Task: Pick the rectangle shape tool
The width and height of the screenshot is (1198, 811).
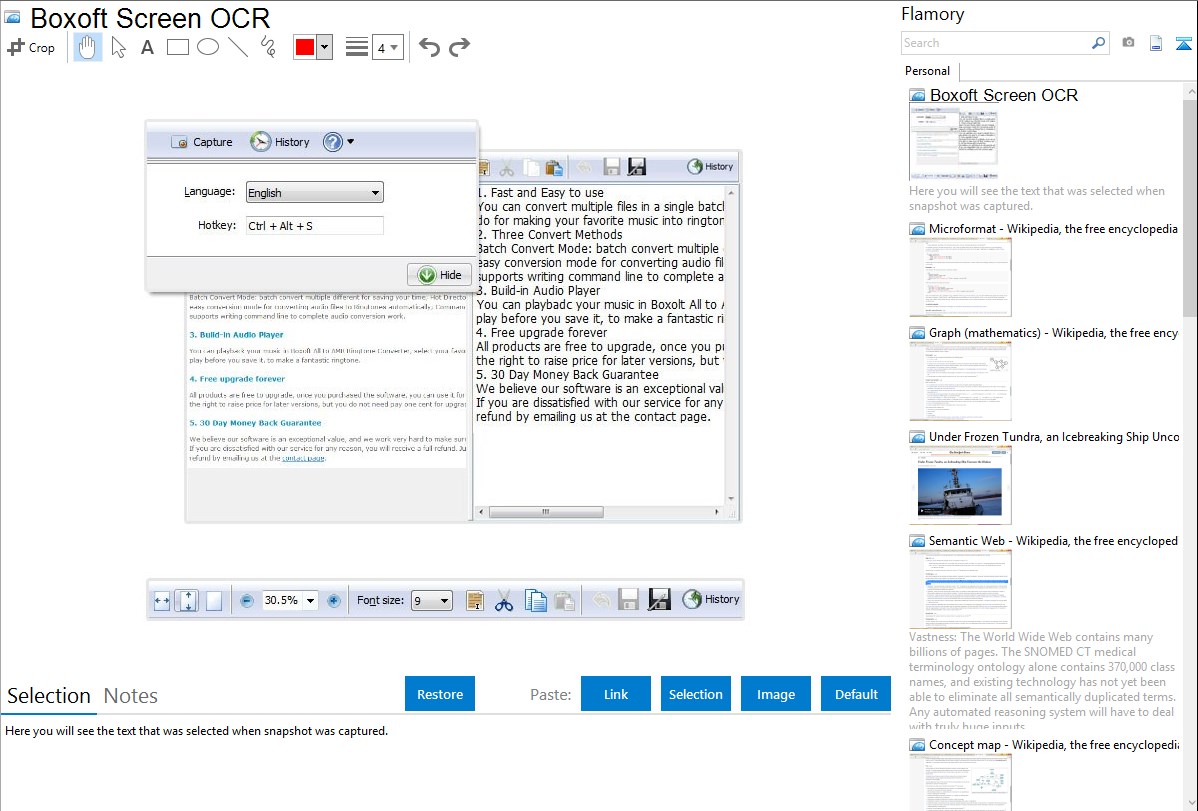Action: pos(177,47)
